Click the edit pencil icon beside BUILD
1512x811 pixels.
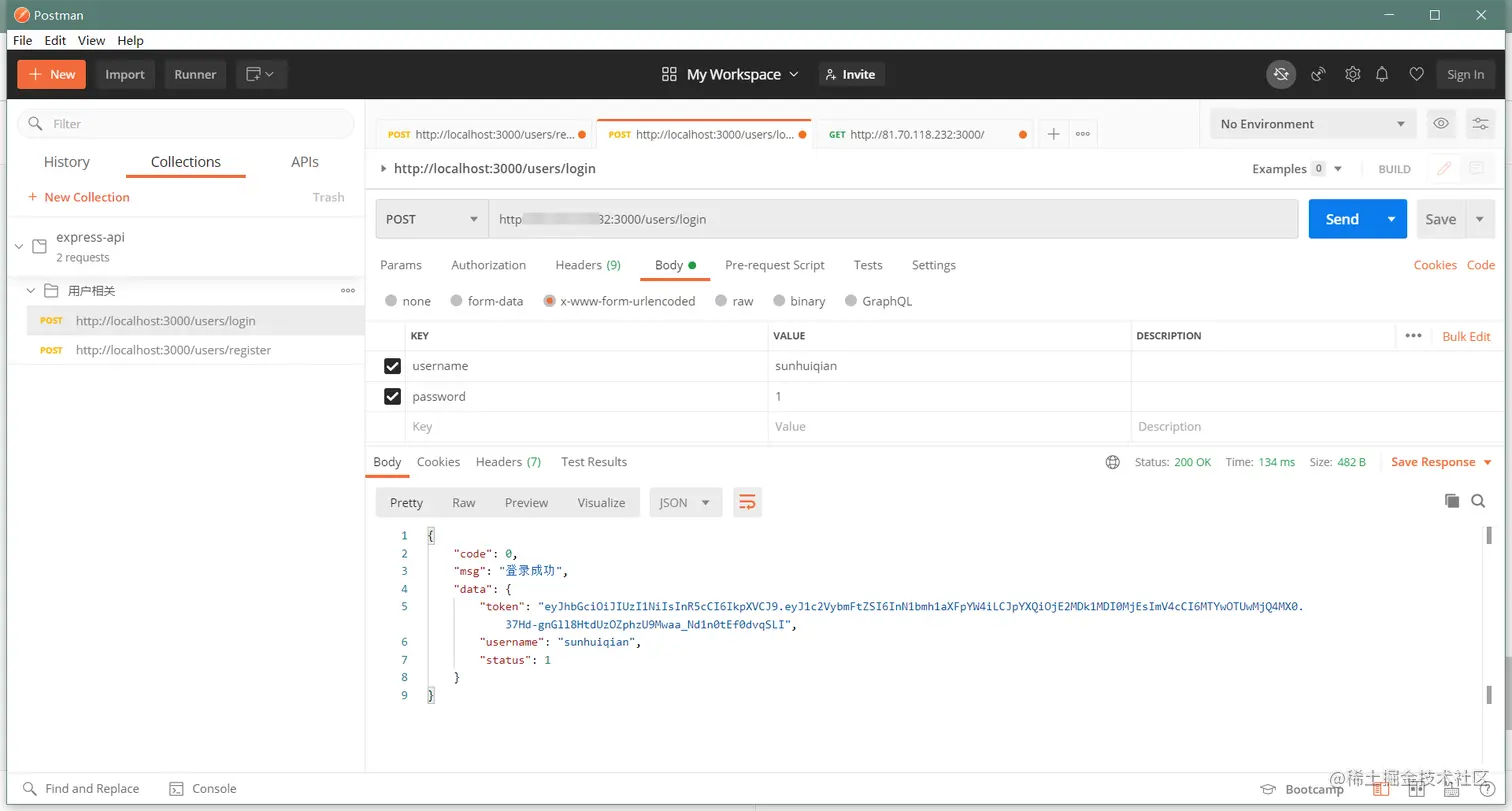tap(1444, 169)
